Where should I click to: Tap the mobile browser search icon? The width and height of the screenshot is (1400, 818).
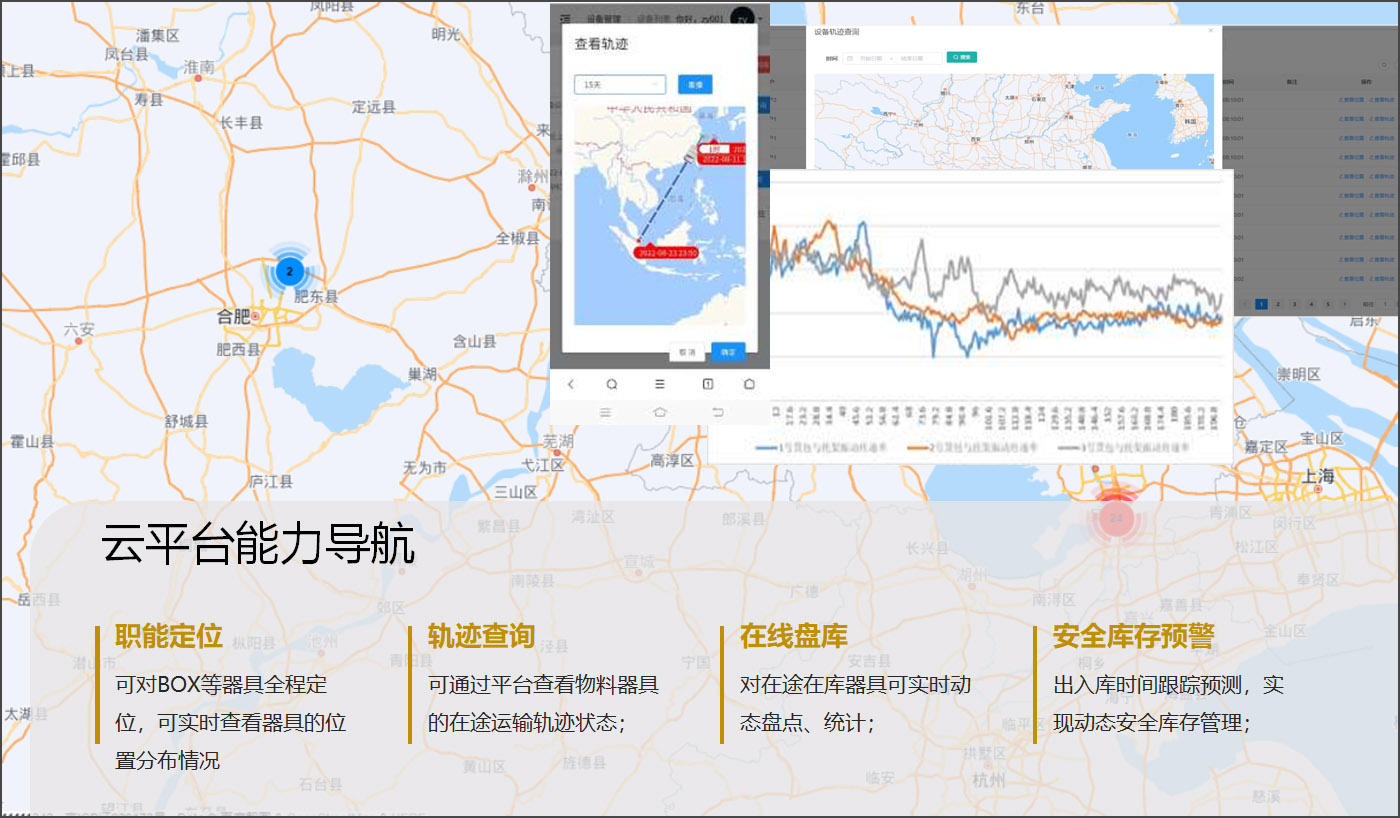[x=612, y=384]
